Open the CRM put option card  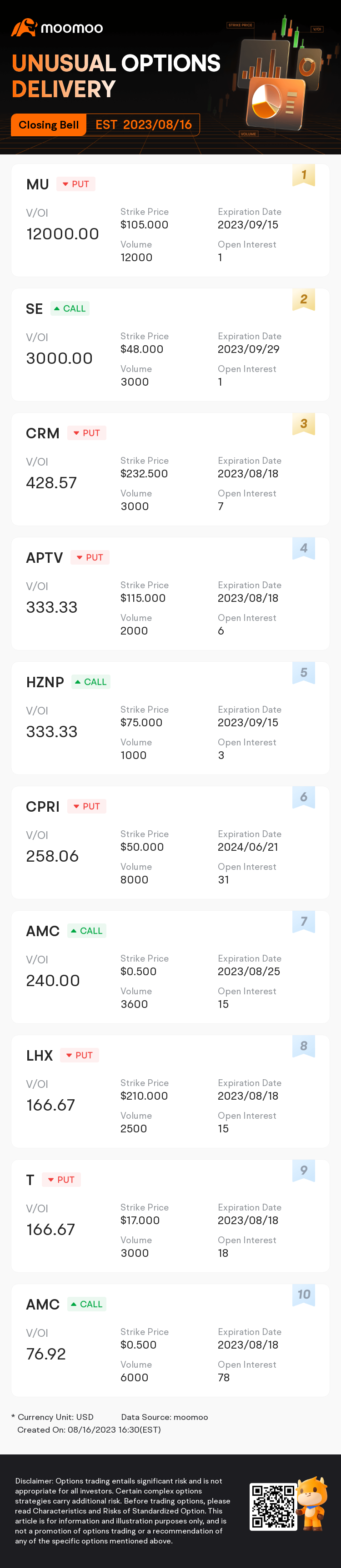click(170, 469)
